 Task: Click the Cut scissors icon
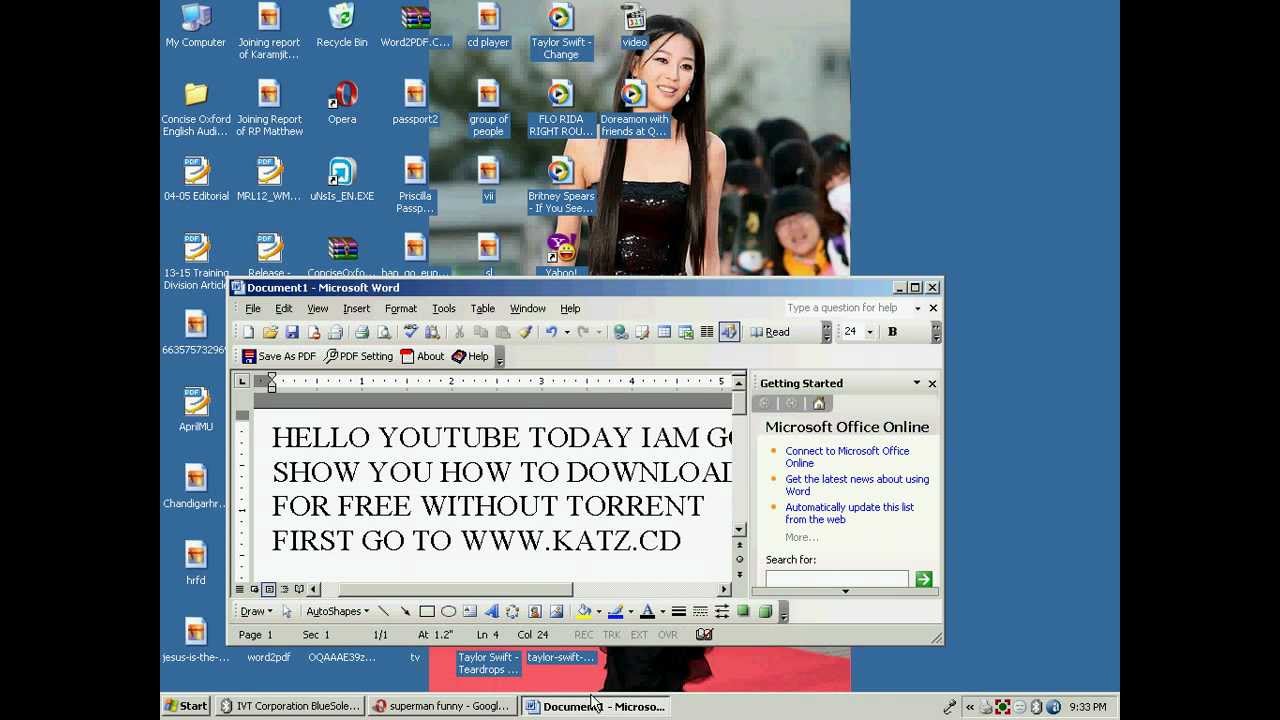pos(460,332)
